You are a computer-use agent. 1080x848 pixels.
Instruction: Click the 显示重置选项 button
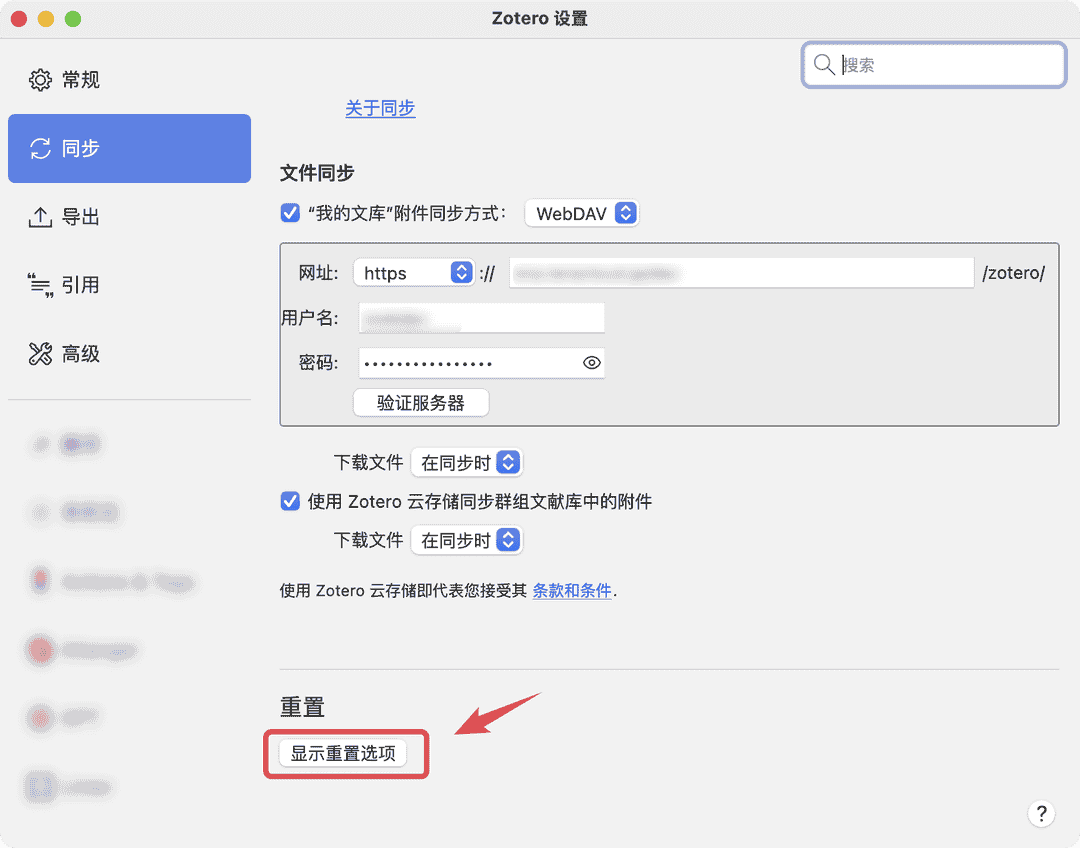coord(343,754)
